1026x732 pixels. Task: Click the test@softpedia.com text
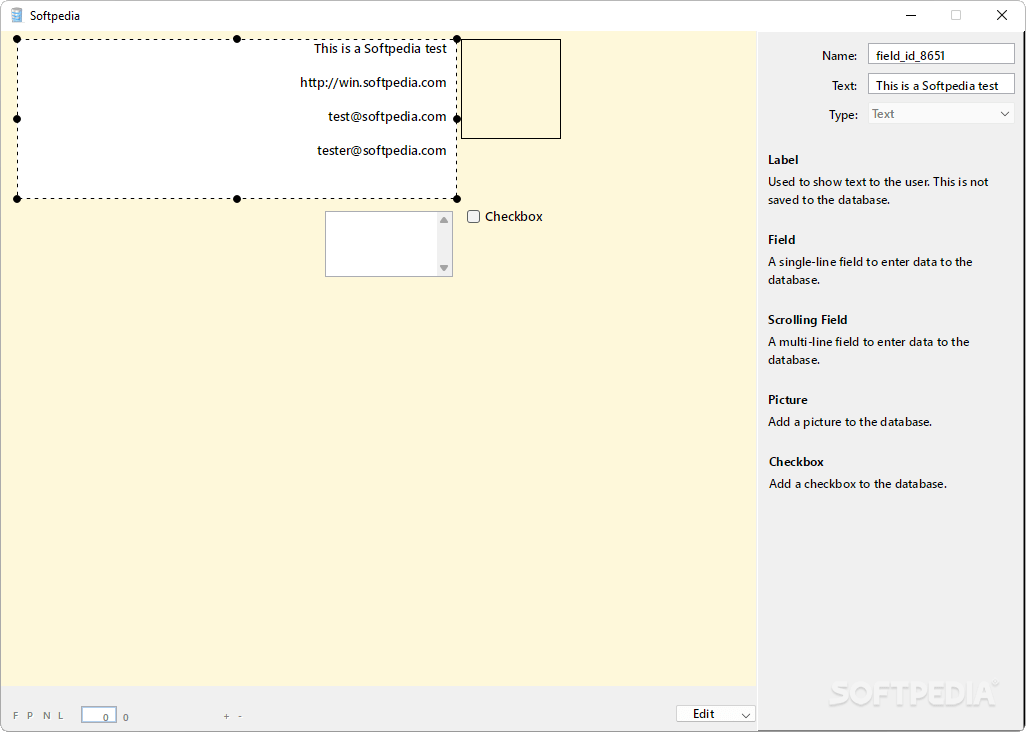coord(387,116)
